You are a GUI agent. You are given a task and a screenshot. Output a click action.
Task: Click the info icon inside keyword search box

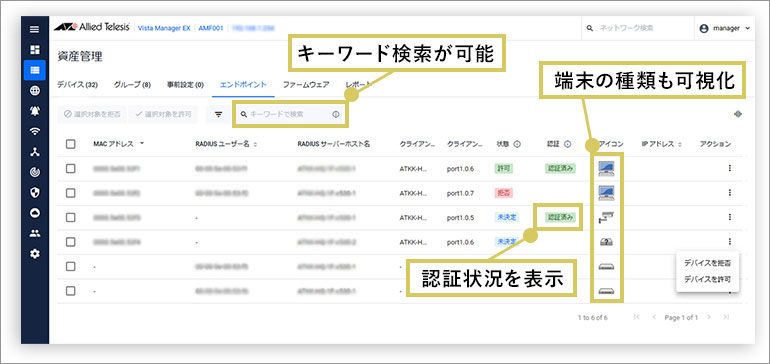tap(335, 114)
